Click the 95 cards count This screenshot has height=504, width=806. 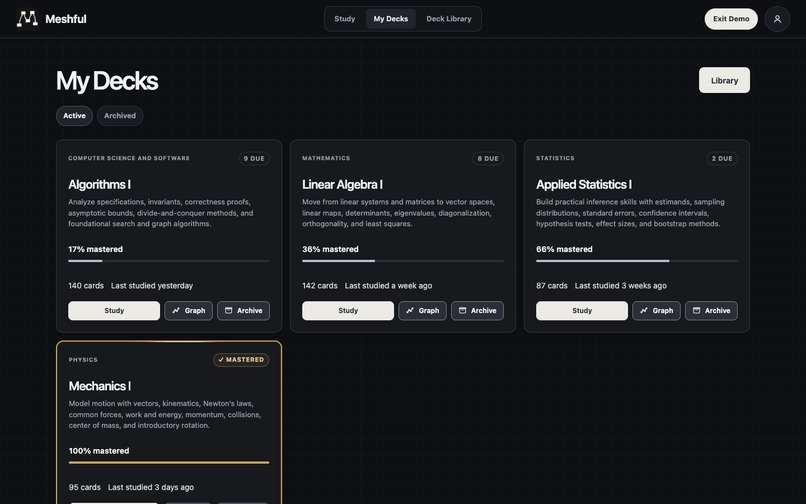pyautogui.click(x=85, y=488)
